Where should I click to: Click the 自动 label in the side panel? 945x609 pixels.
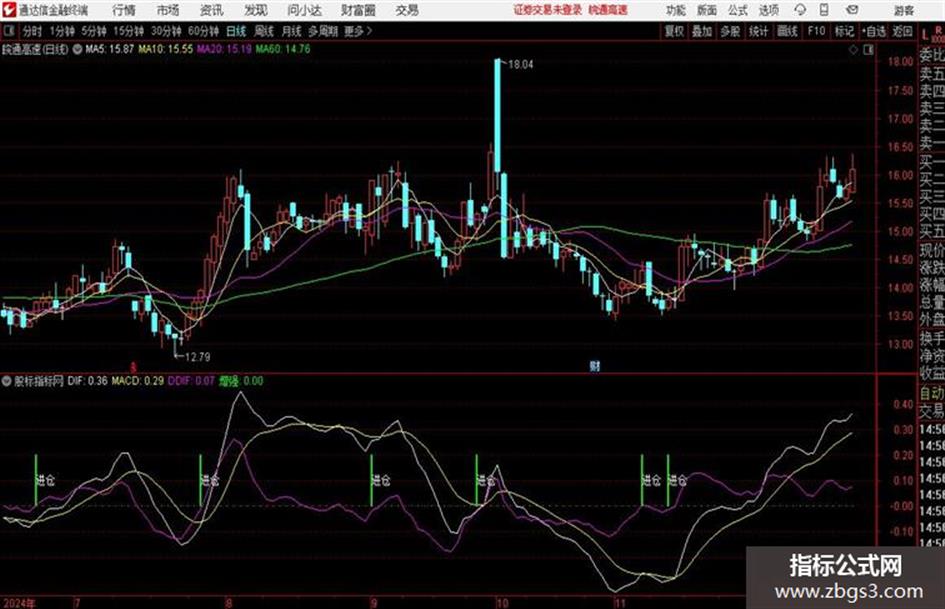click(932, 393)
